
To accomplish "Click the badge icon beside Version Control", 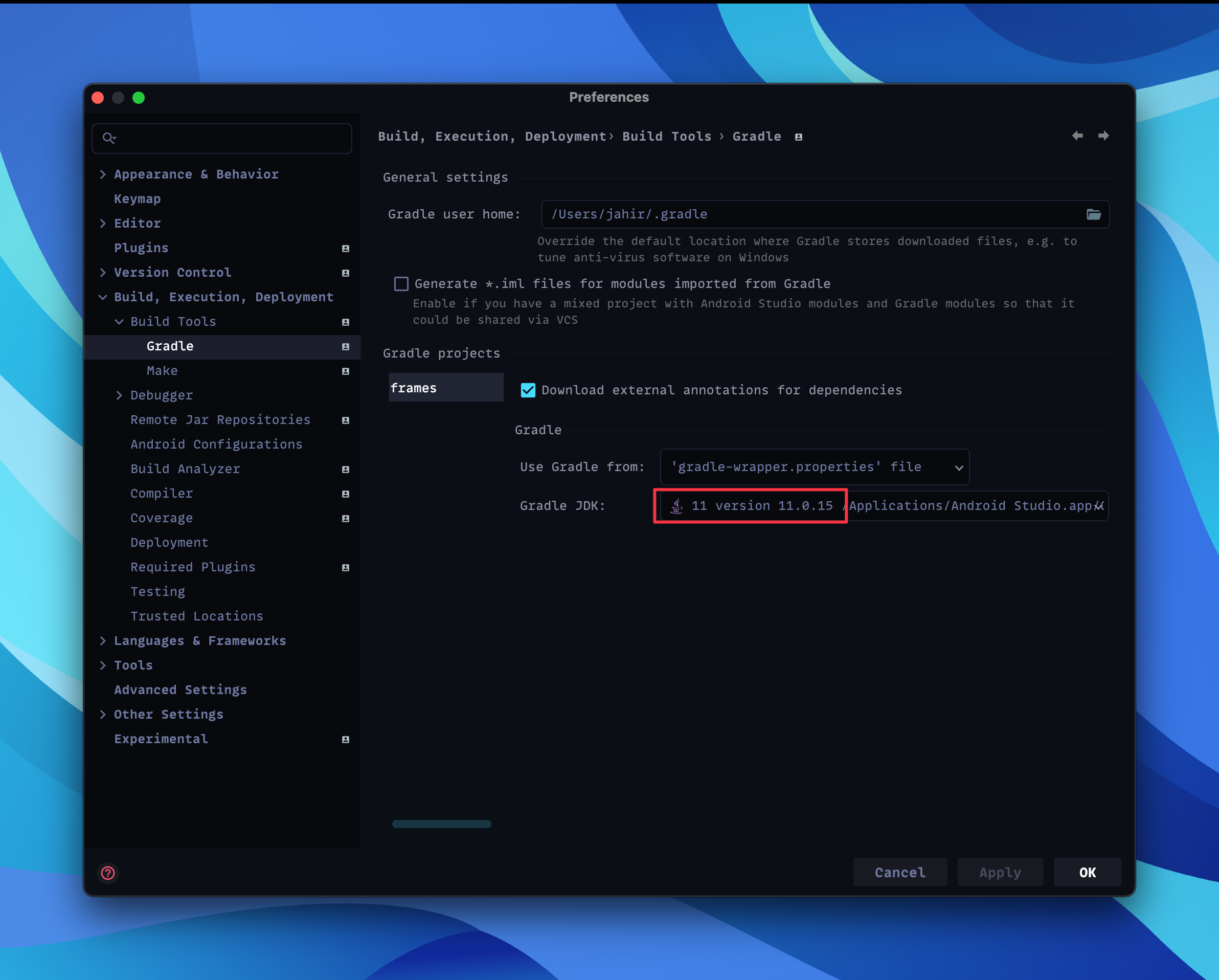I will pyautogui.click(x=346, y=273).
